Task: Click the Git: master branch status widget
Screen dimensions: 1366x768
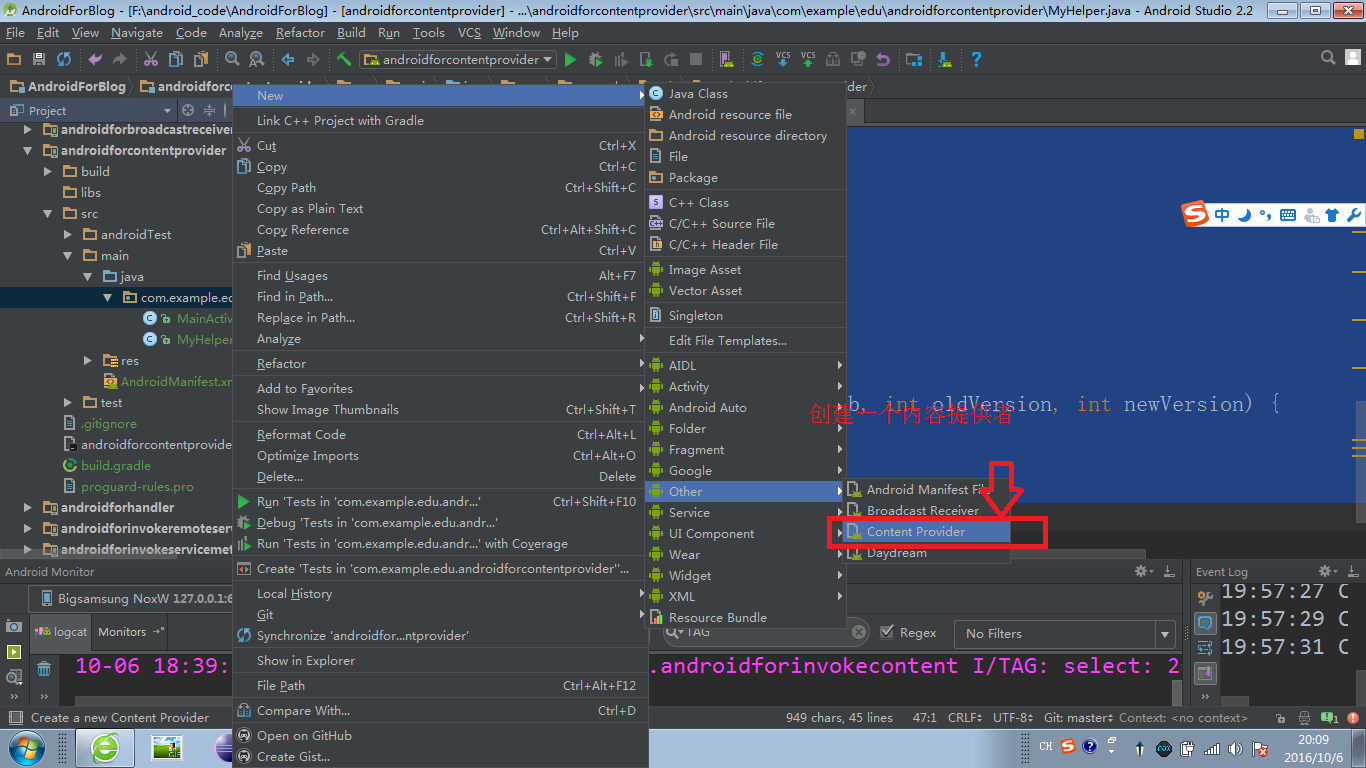Action: coord(1079,717)
